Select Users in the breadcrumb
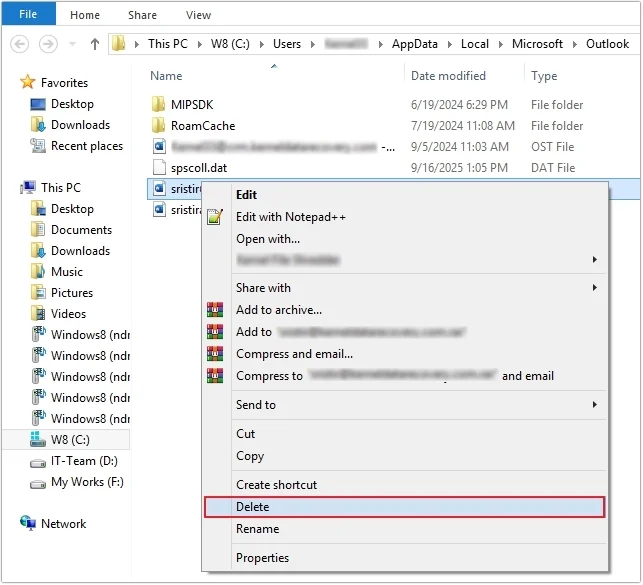Screen dimensions: 643x585 287,44
